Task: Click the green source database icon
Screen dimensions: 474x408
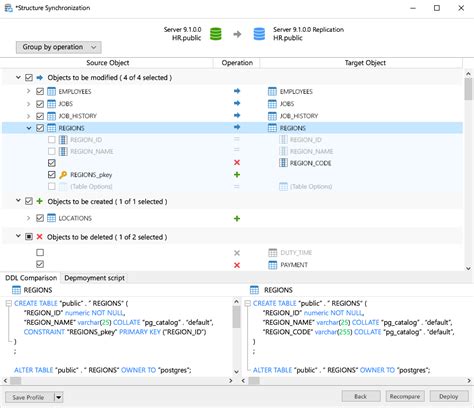Action: point(216,34)
